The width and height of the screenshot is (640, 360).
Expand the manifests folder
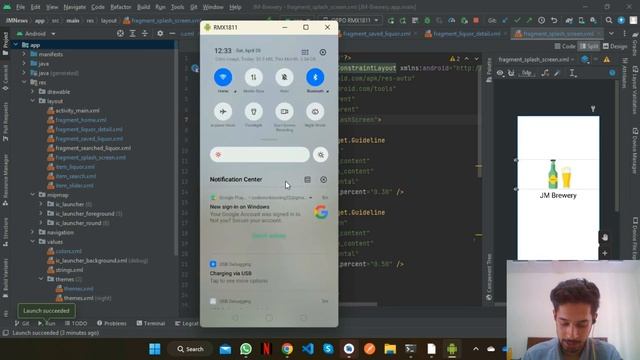(24, 54)
